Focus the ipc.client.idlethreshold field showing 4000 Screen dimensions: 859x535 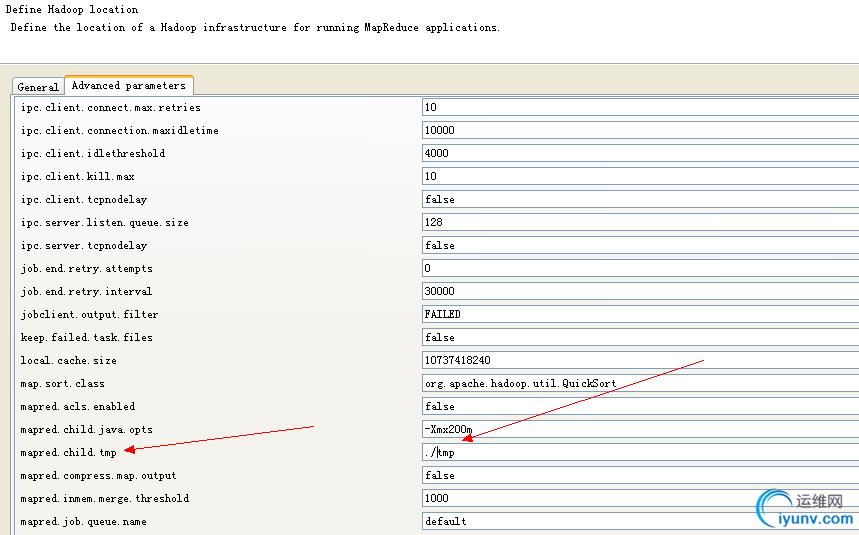(x=640, y=153)
